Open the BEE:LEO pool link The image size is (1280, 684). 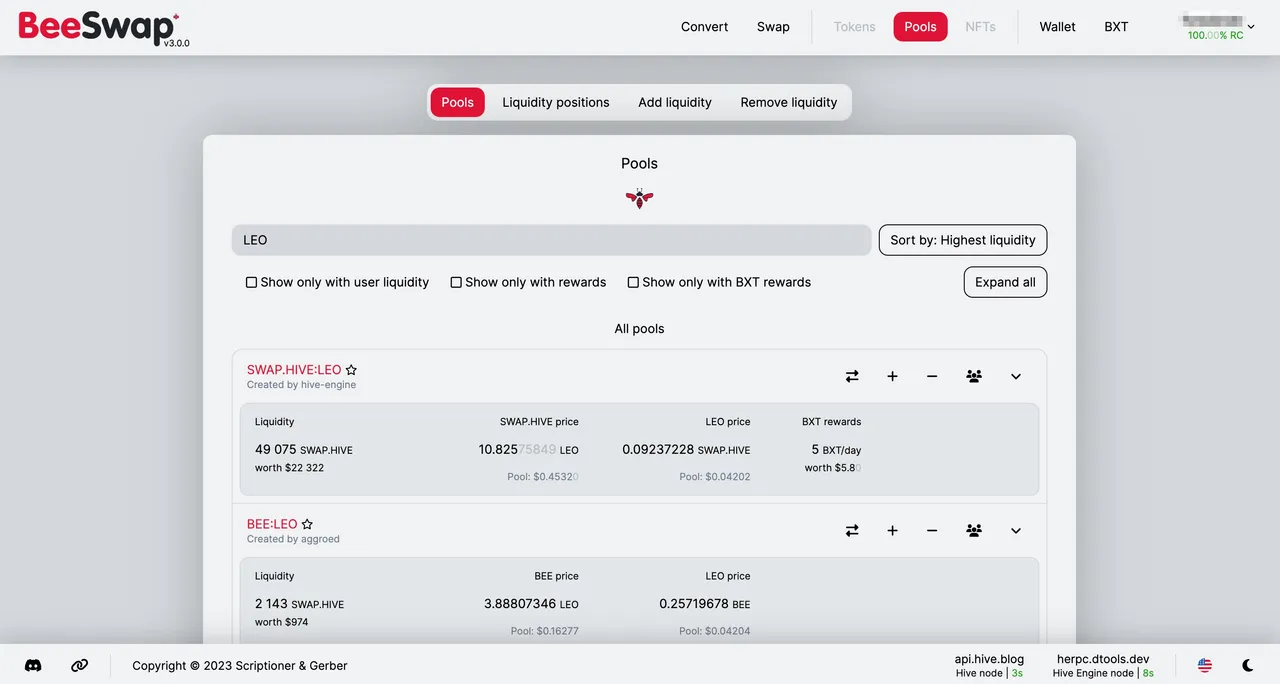pos(272,524)
